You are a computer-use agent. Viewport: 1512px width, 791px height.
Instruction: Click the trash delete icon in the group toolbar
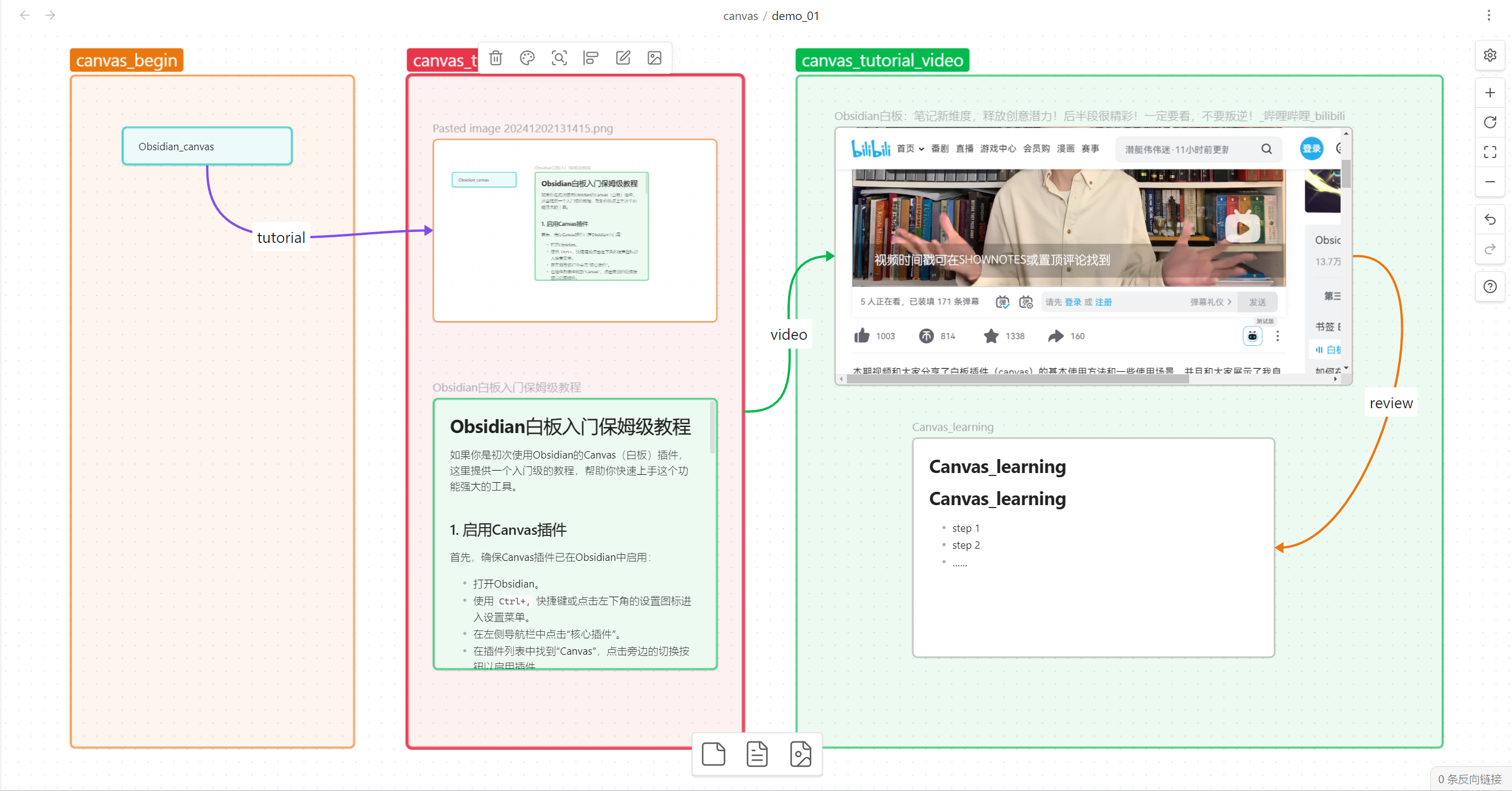pyautogui.click(x=496, y=58)
